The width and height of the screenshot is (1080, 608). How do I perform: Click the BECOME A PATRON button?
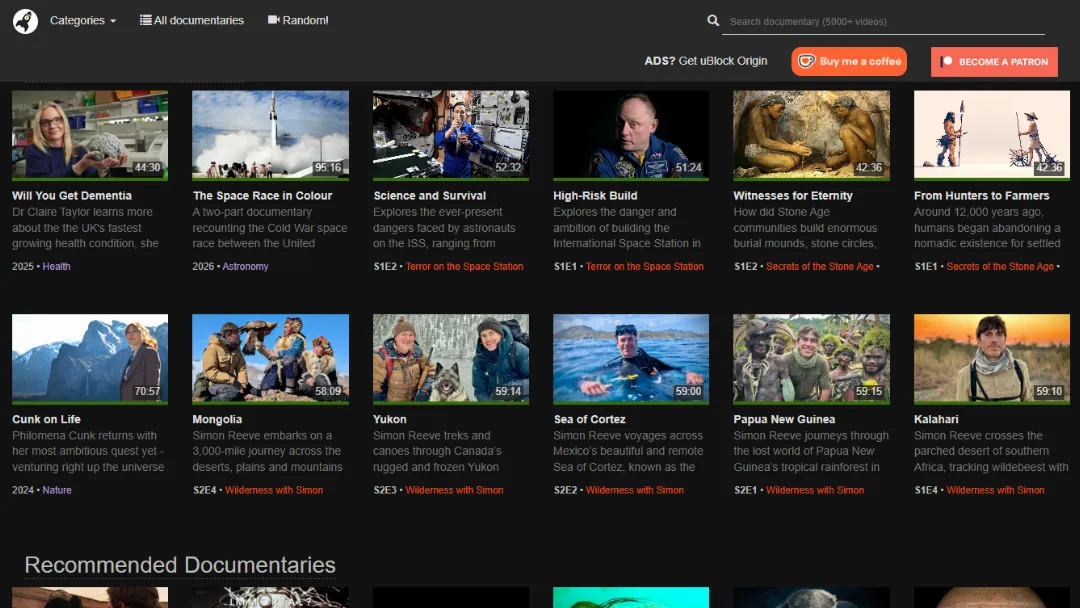point(994,62)
